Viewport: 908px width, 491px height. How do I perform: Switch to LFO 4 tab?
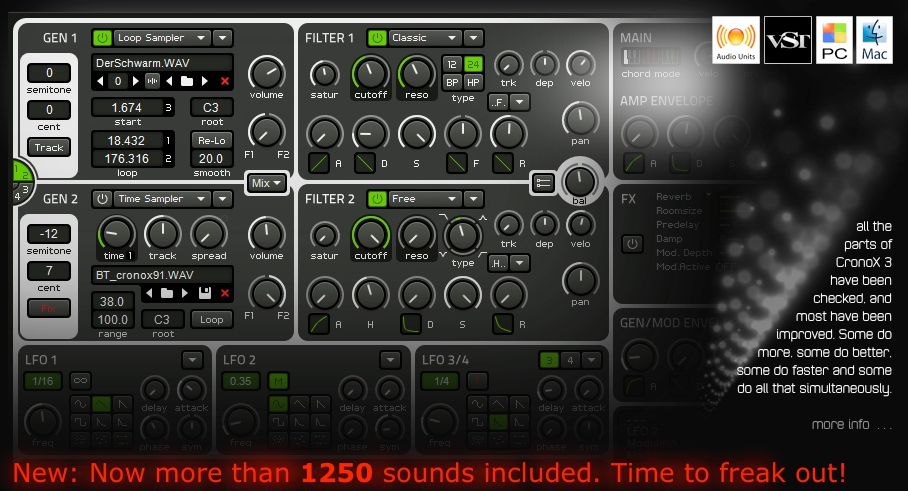coord(569,360)
